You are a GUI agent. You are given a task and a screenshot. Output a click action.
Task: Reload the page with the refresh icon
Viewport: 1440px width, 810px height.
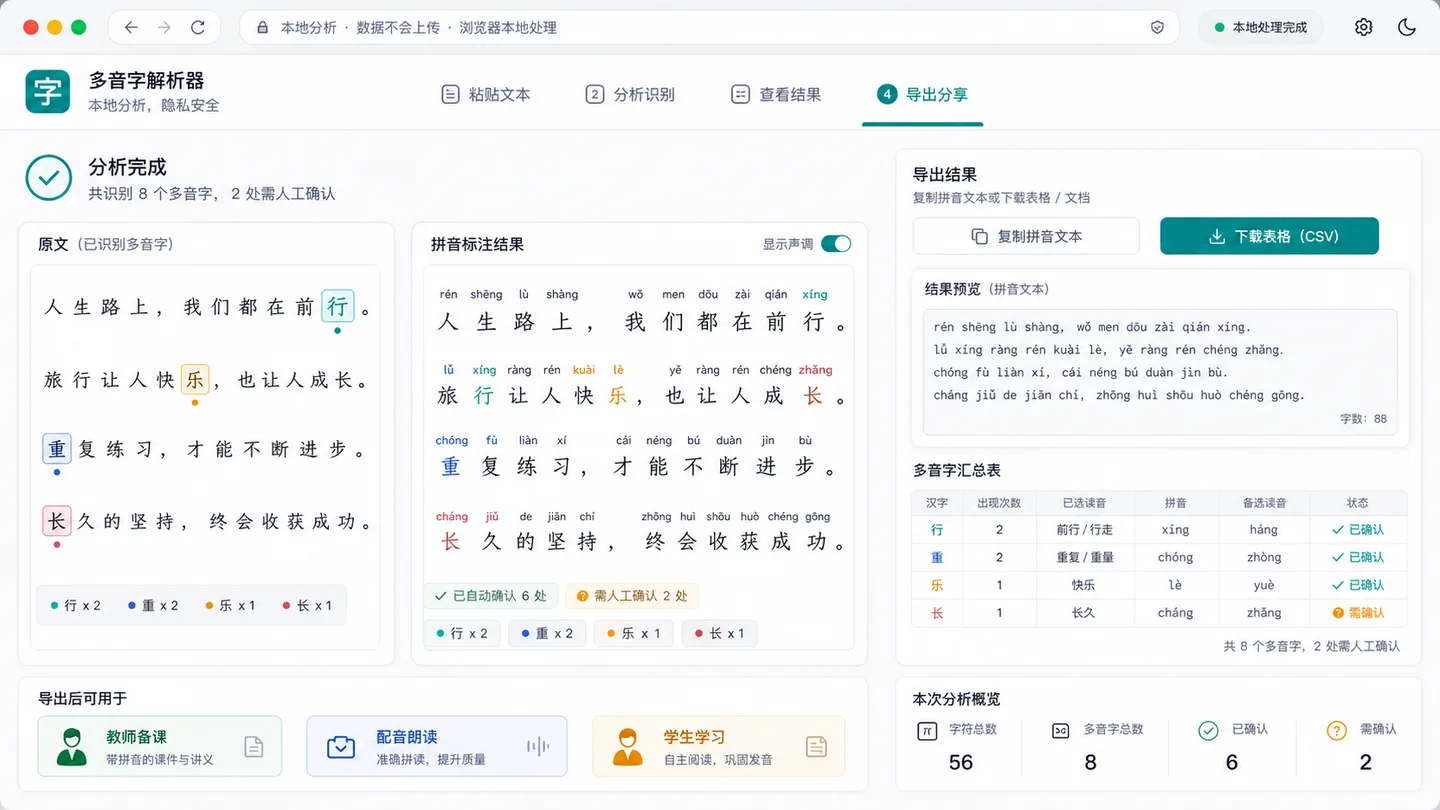click(198, 28)
